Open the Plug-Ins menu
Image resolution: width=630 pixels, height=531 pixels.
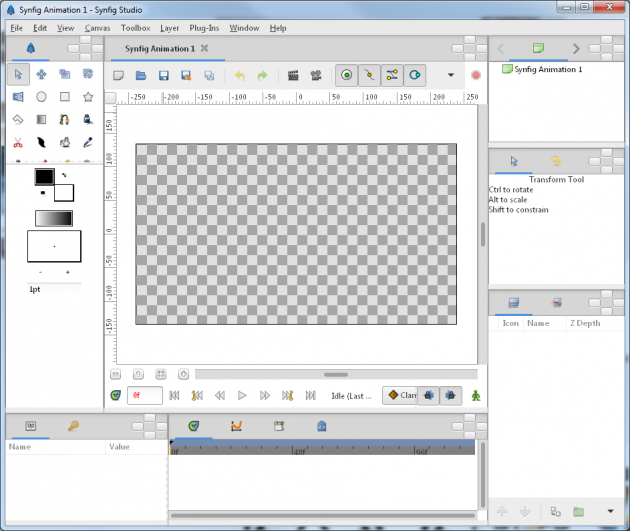pyautogui.click(x=205, y=28)
